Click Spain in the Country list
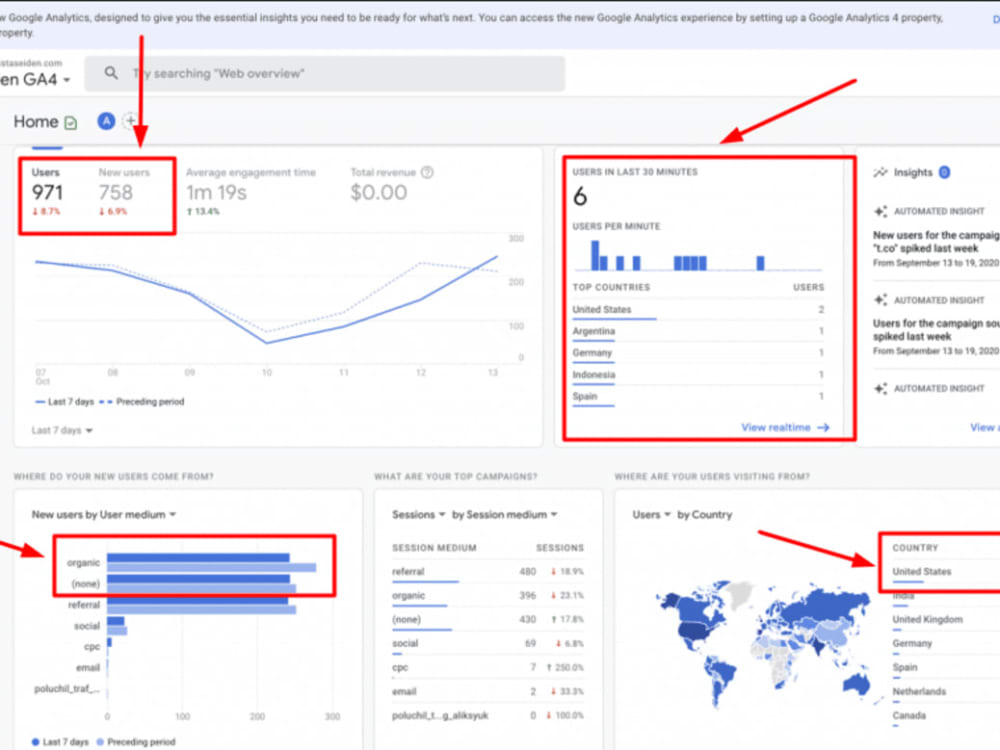1000x750 pixels. pyautogui.click(x=904, y=667)
